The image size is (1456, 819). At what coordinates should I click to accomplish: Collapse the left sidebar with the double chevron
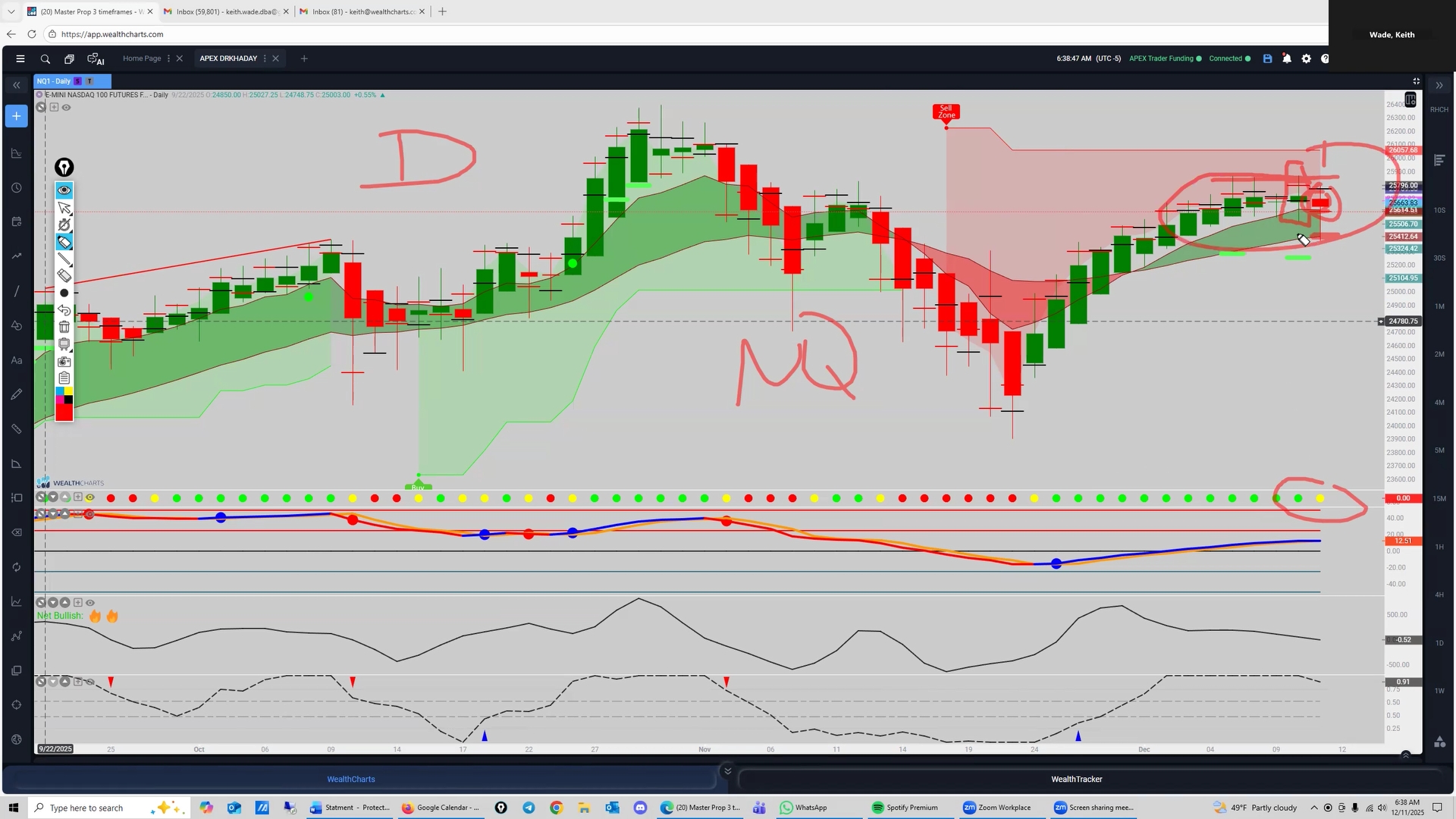pyautogui.click(x=16, y=85)
